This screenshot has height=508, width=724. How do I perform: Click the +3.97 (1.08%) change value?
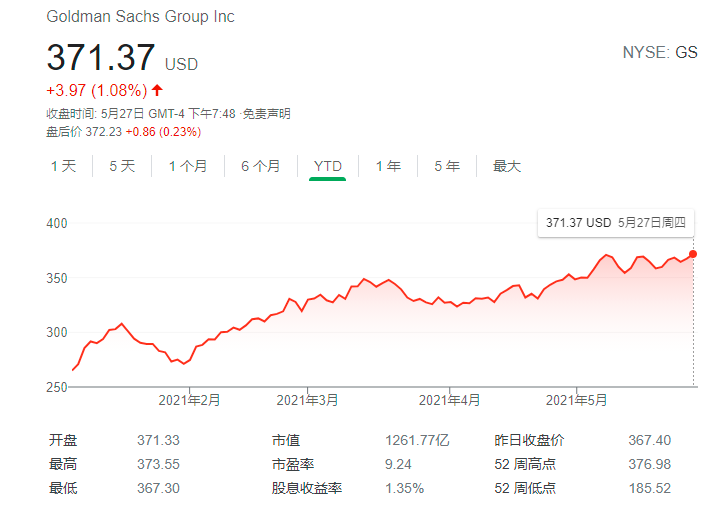[x=97, y=90]
